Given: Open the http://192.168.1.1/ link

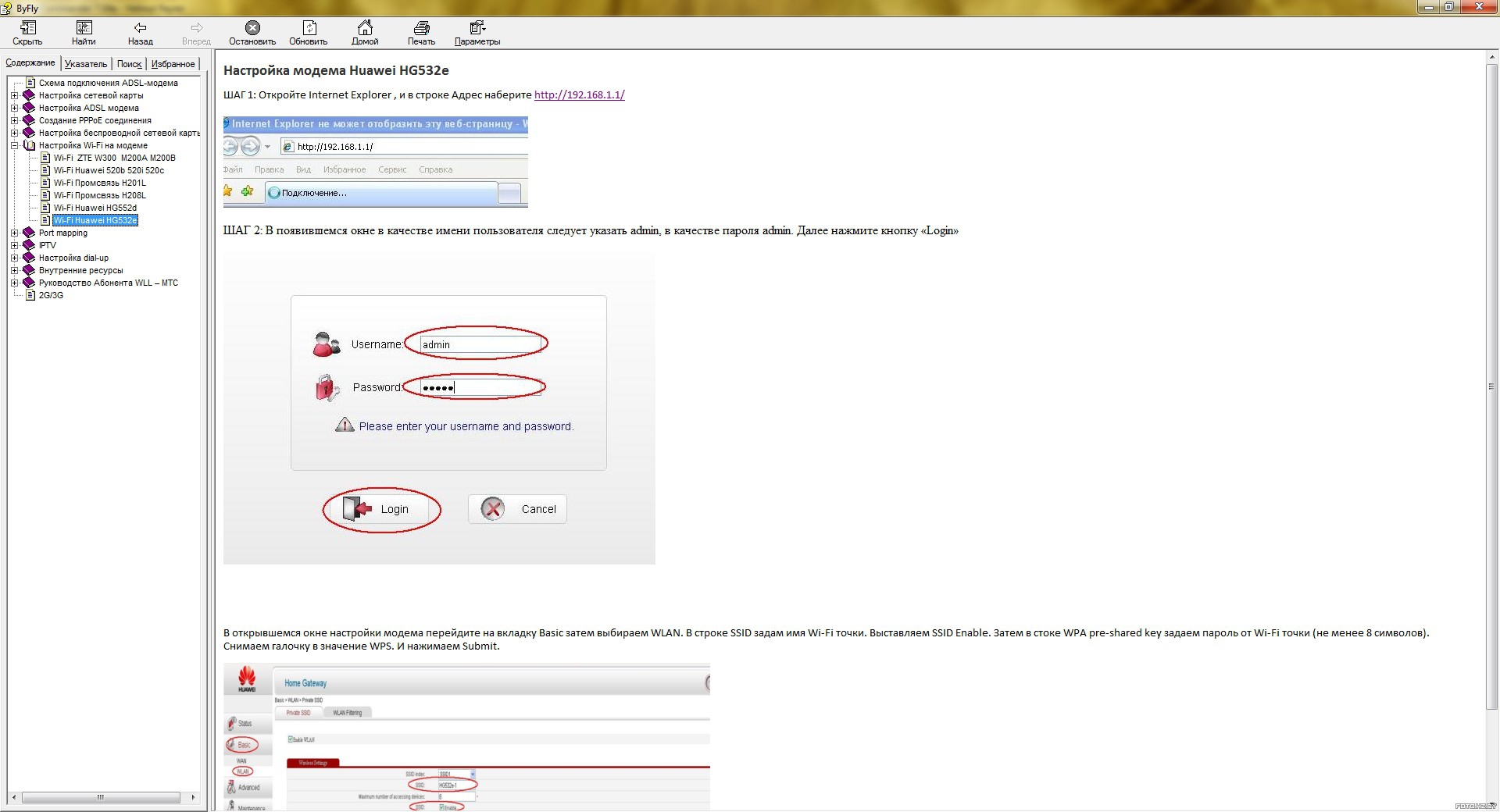Looking at the screenshot, I should (579, 94).
